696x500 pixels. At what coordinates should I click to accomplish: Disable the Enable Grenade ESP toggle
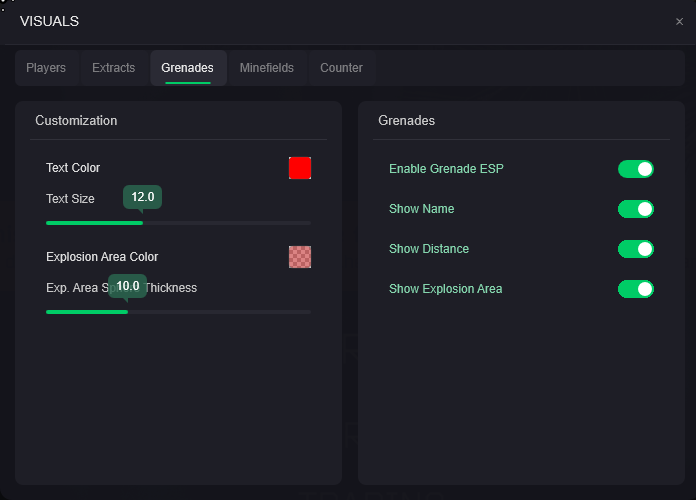[635, 169]
